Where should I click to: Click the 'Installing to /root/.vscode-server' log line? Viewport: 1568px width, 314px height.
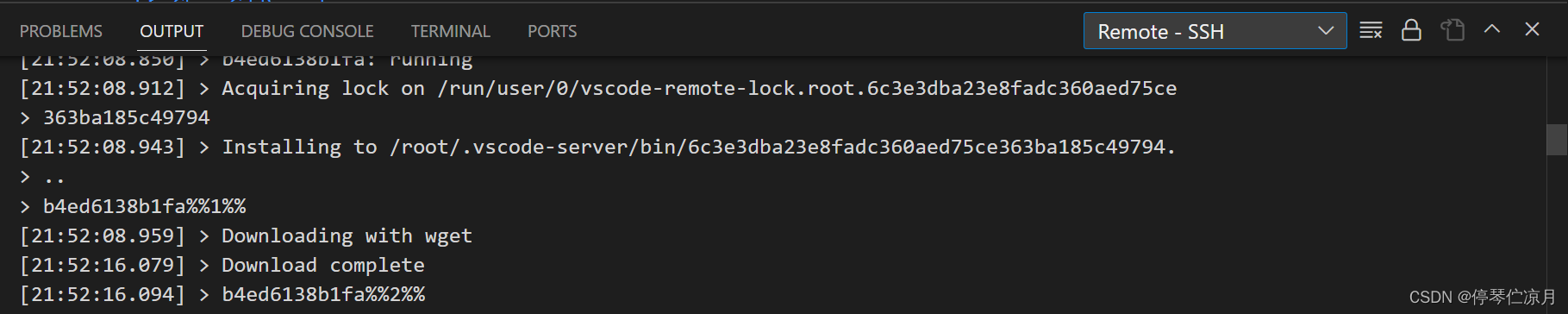tap(597, 147)
